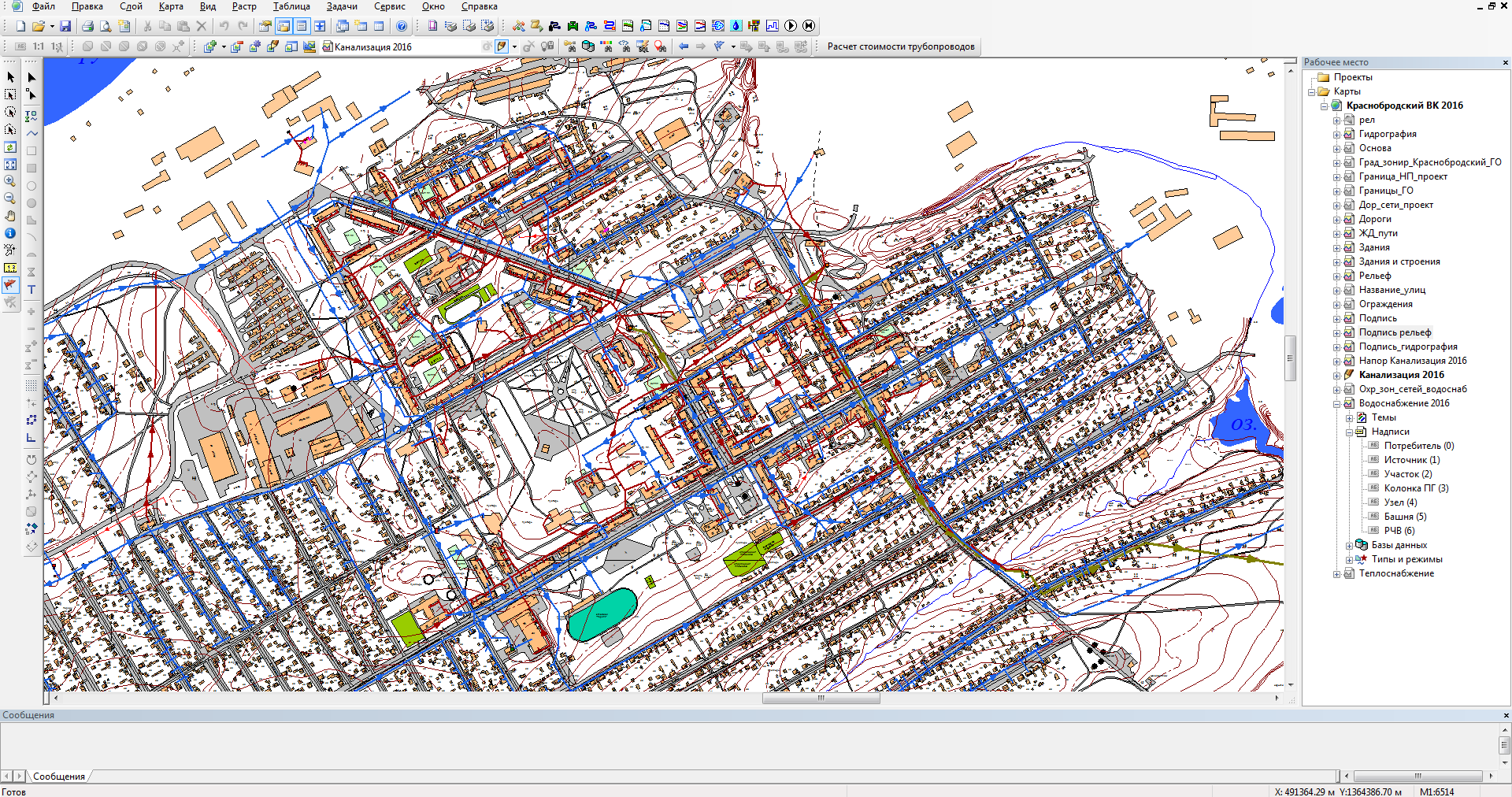Activate the blue information tool
The height and width of the screenshot is (797, 1512).
click(10, 233)
